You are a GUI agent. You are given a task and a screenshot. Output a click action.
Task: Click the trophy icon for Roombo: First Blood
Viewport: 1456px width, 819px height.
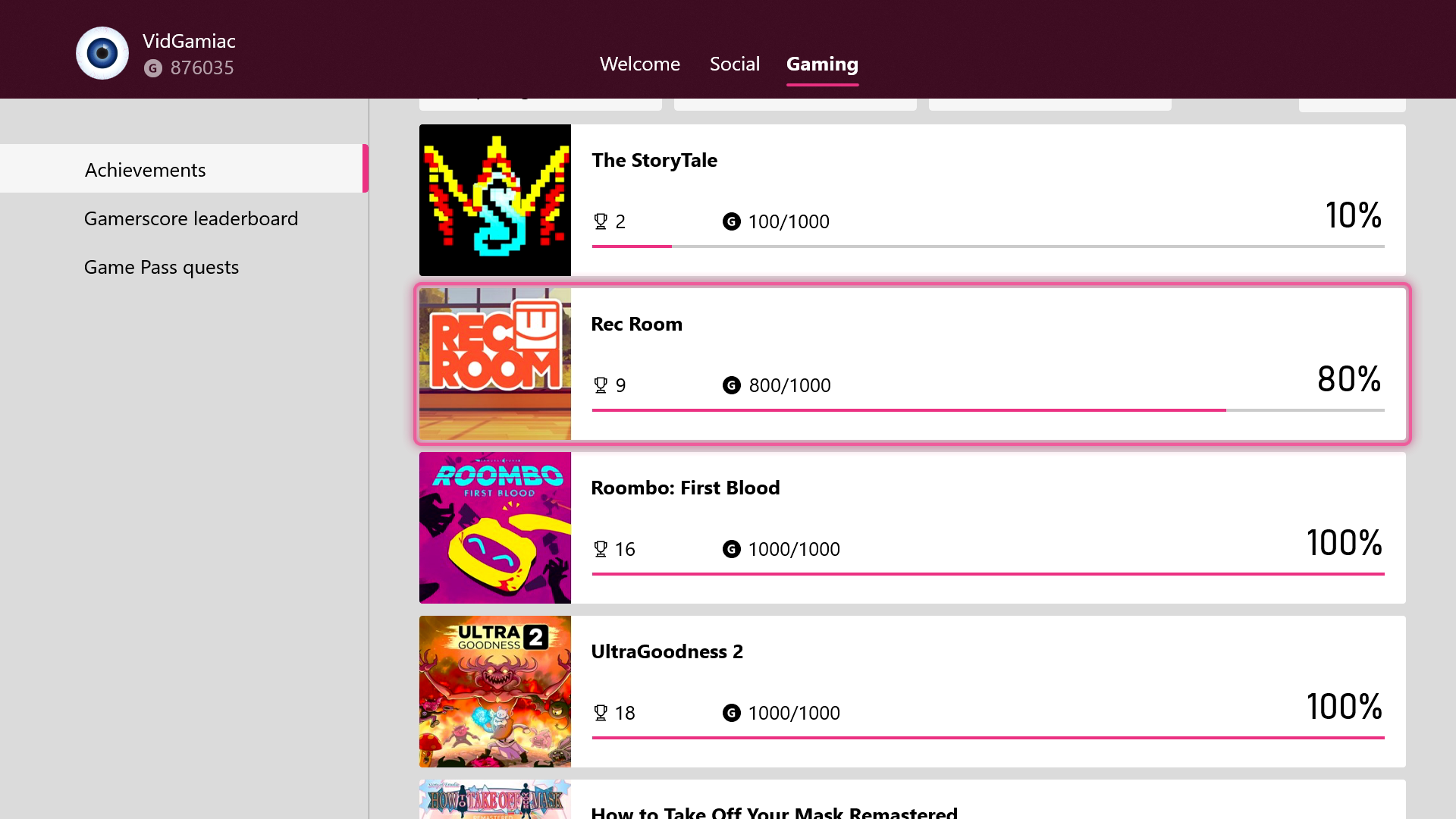(x=601, y=549)
